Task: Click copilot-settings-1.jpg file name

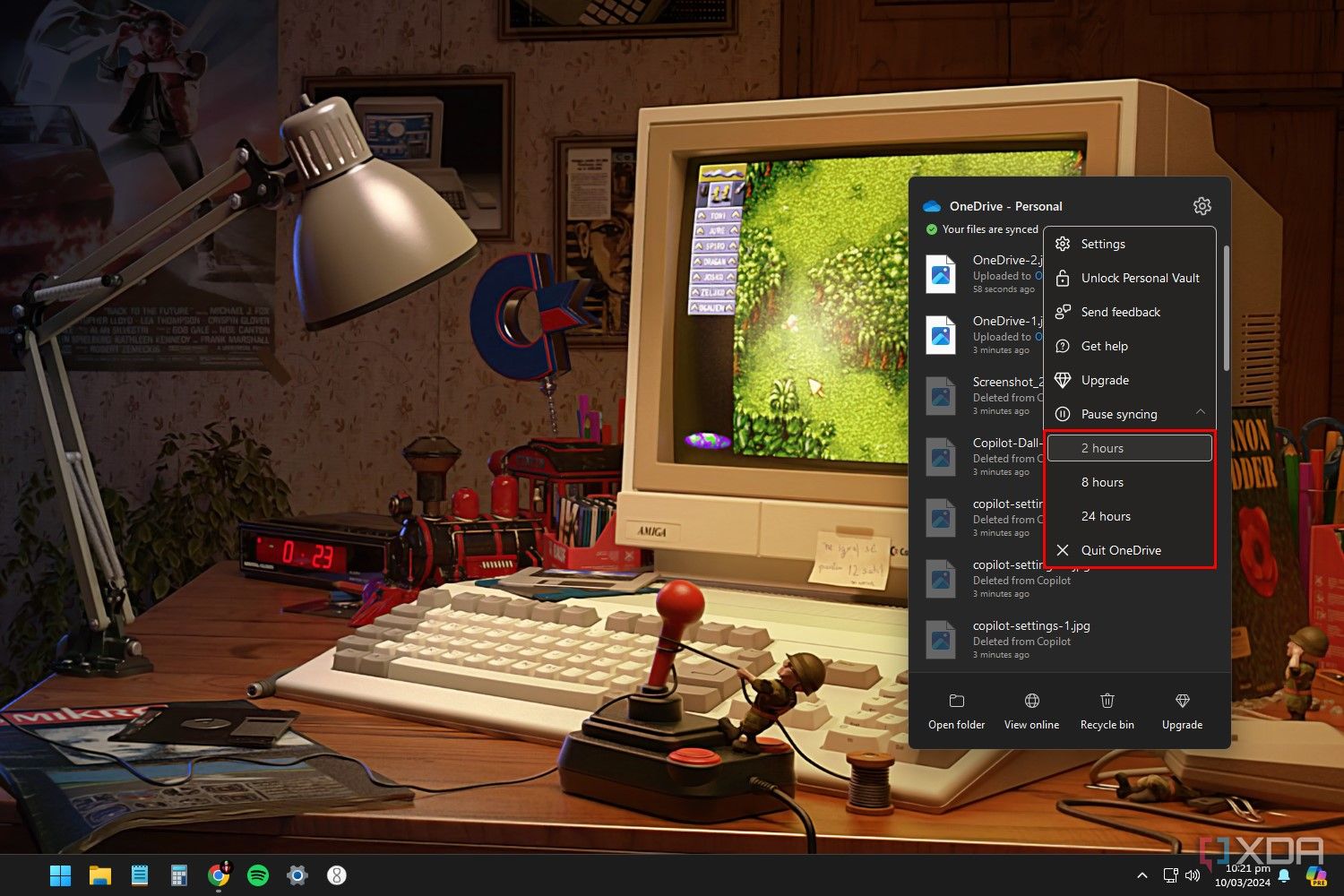Action: tap(1031, 625)
